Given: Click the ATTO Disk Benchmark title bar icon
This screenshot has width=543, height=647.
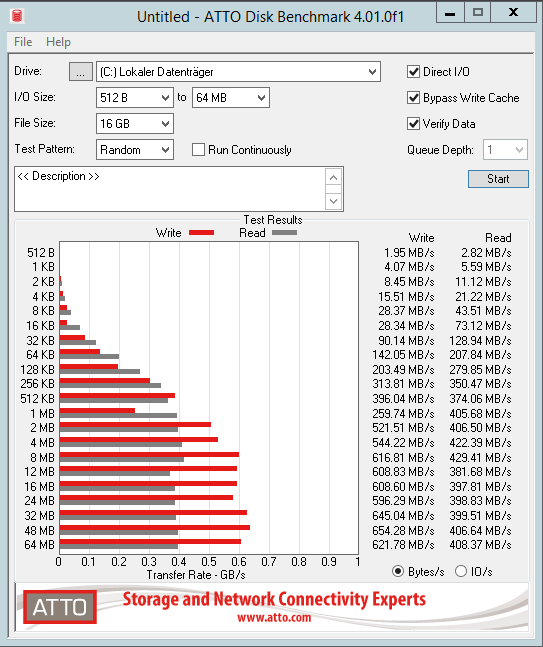Looking at the screenshot, I should pyautogui.click(x=17, y=16).
